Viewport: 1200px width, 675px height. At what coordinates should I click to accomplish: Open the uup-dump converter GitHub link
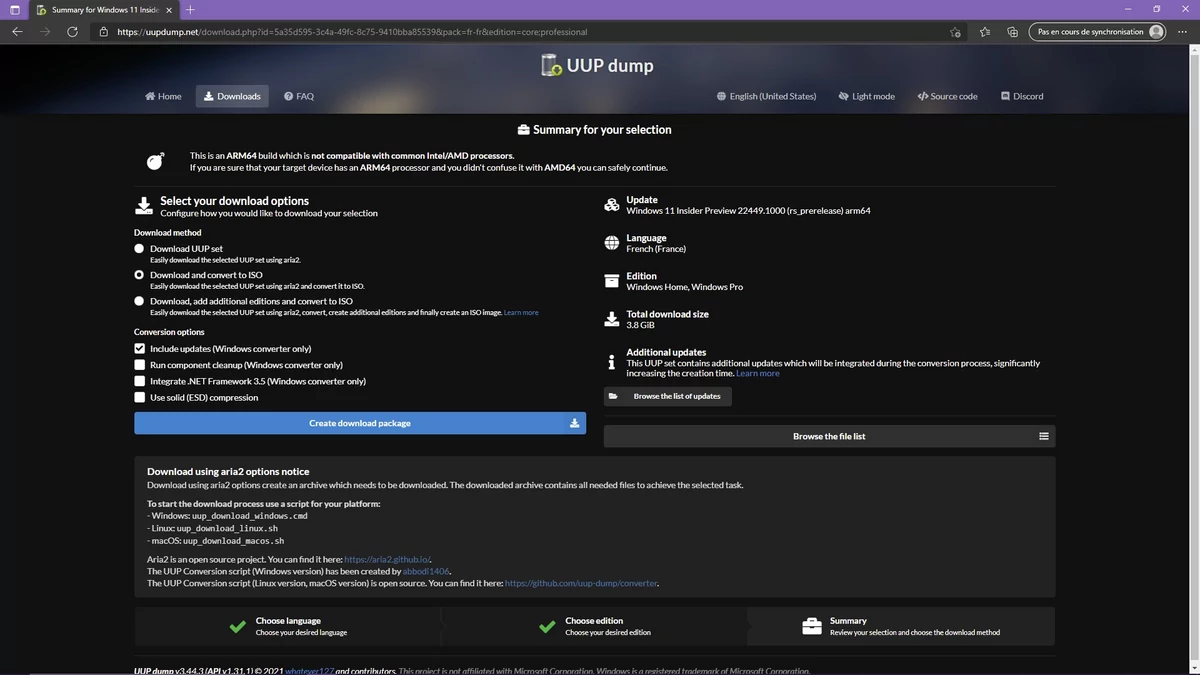[582, 583]
